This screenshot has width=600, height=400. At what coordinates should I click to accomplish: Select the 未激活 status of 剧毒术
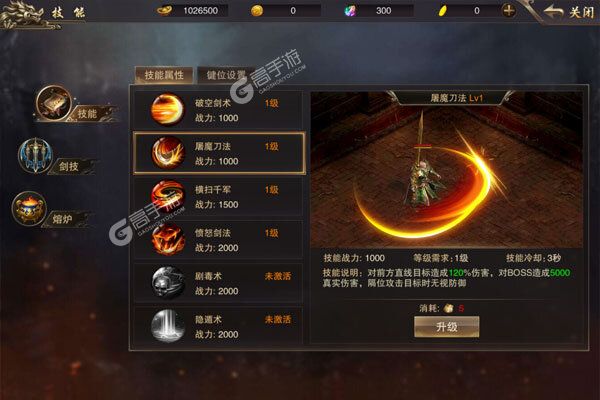click(278, 276)
